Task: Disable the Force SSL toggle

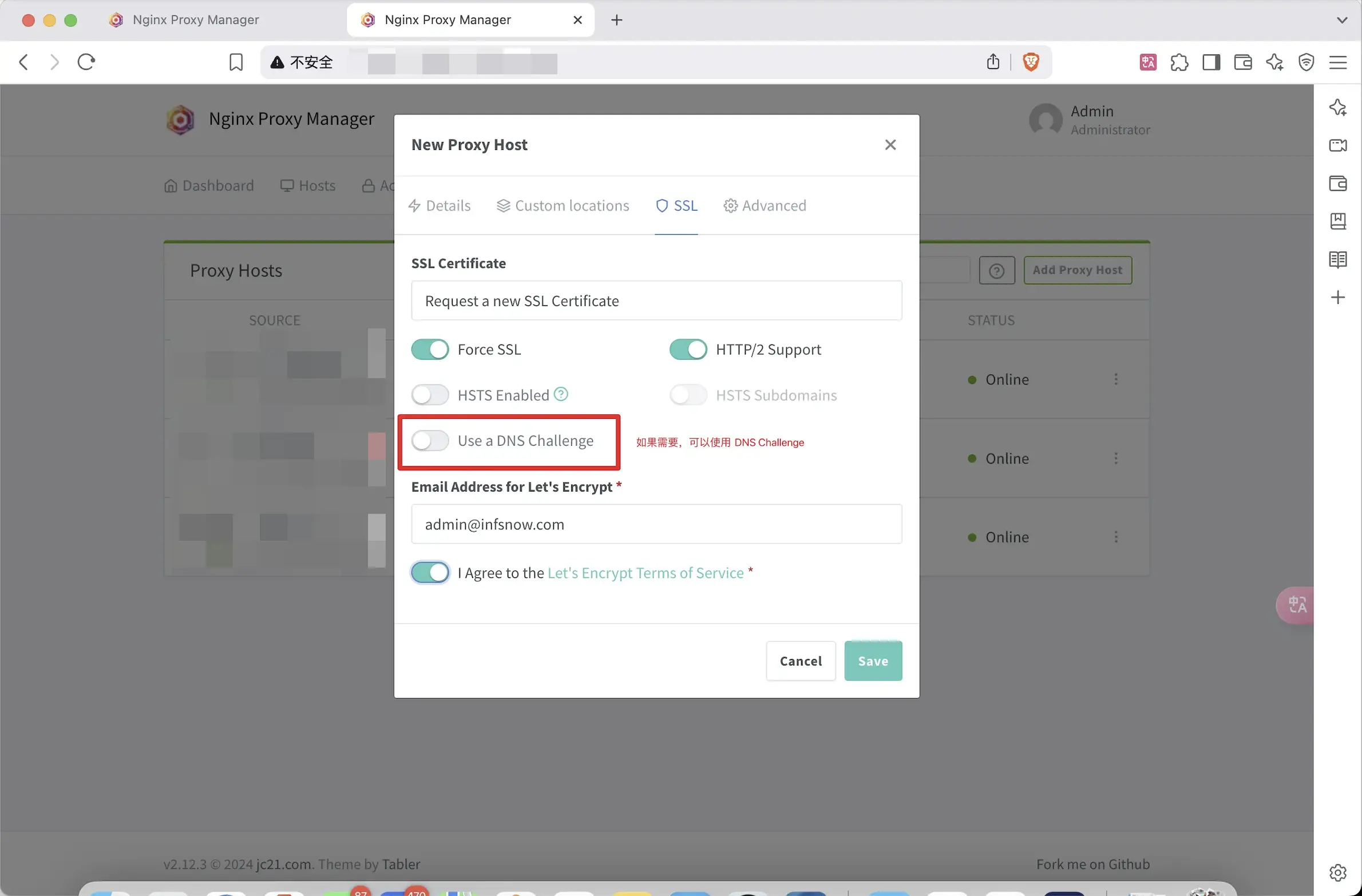Action: 430,349
